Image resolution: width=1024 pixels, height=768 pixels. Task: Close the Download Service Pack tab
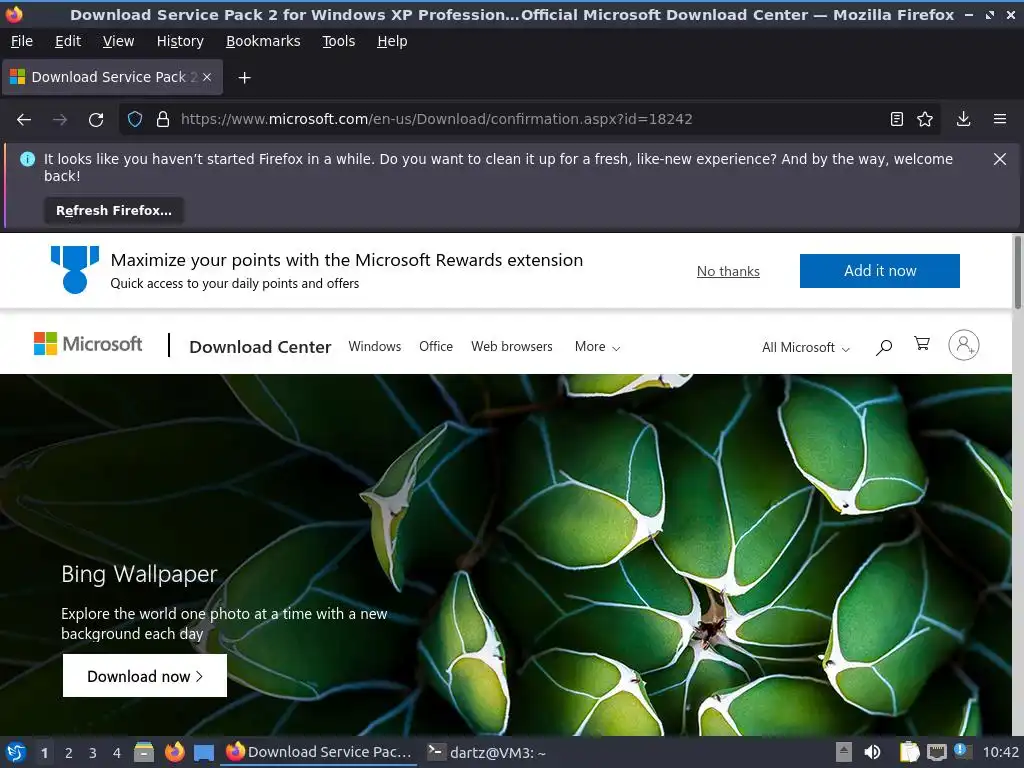(207, 77)
